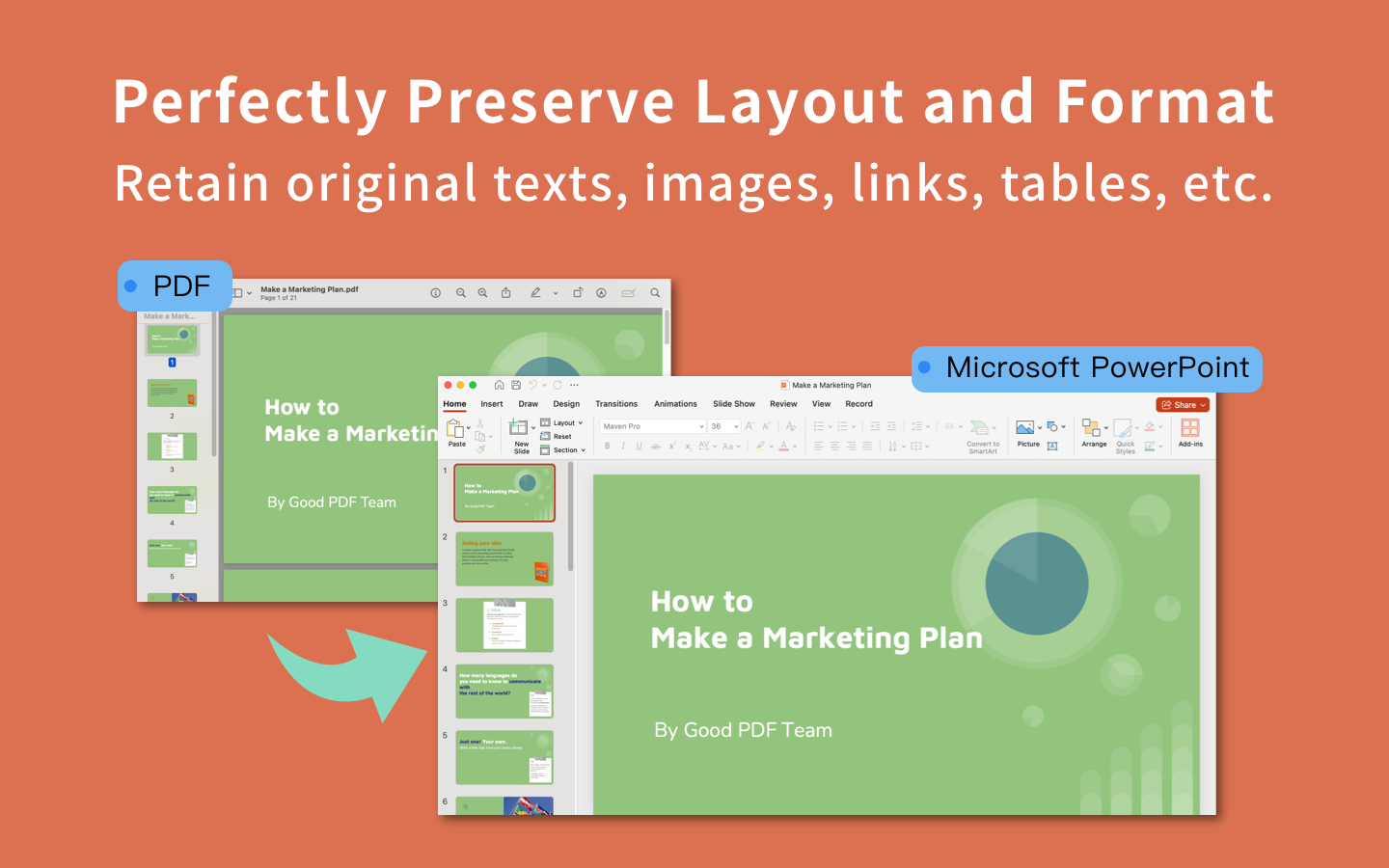1389x868 pixels.
Task: Open the Paste options arrow
Action: coord(469,427)
